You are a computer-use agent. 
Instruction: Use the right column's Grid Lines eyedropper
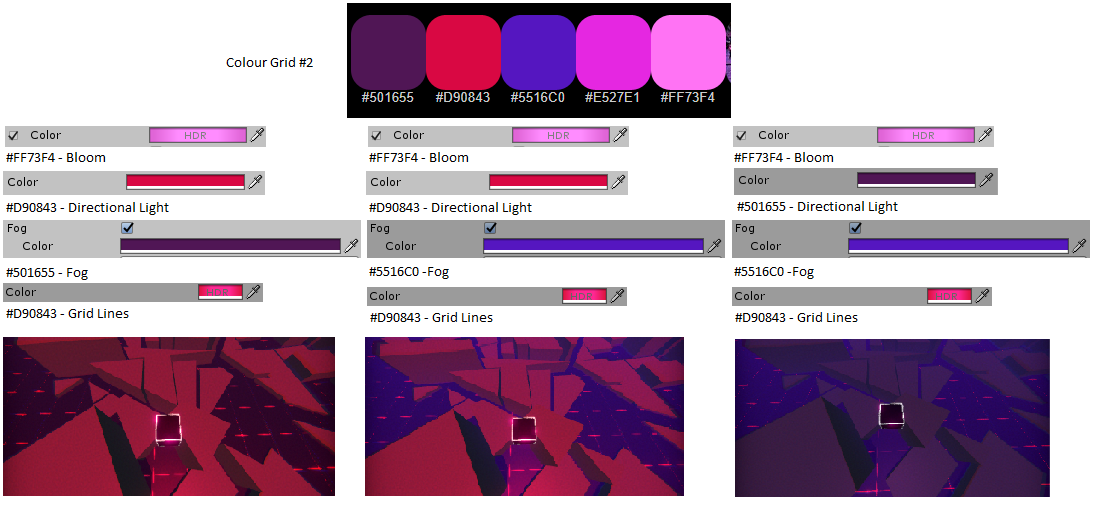coord(982,296)
